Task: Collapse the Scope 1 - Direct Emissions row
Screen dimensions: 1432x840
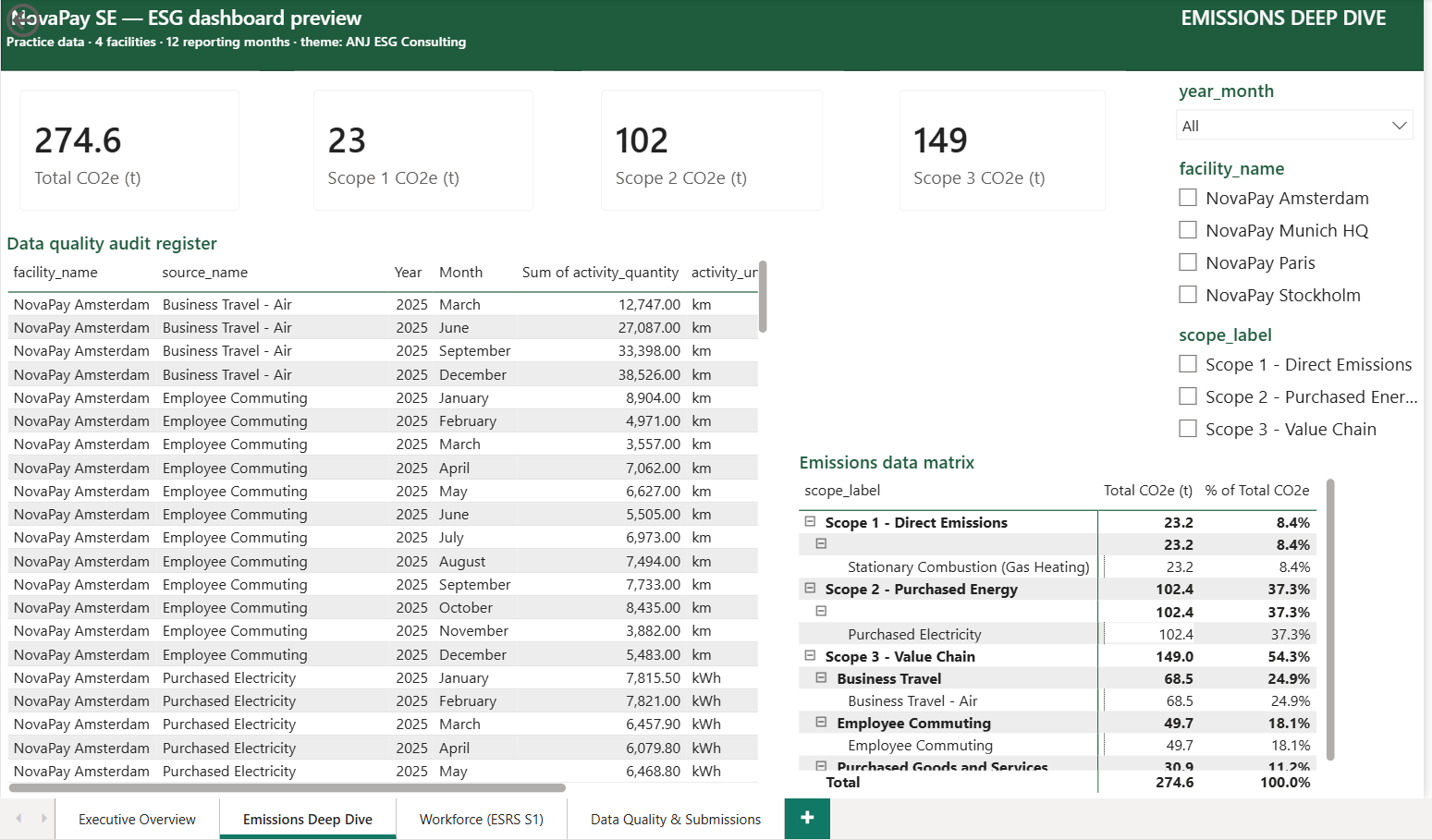Action: point(810,521)
